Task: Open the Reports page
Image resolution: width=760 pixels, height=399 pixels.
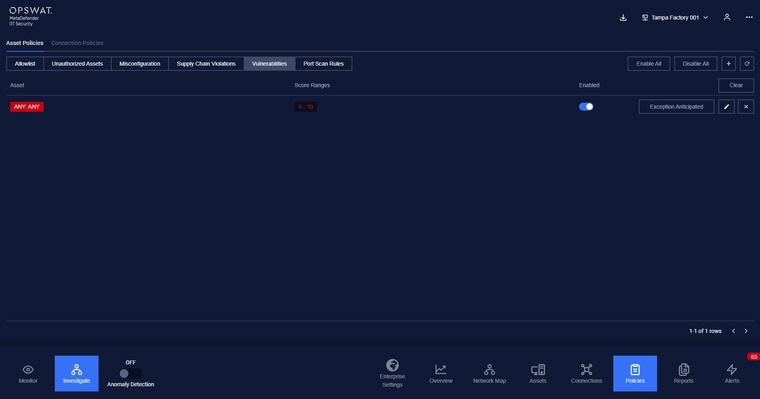Action: [x=683, y=373]
